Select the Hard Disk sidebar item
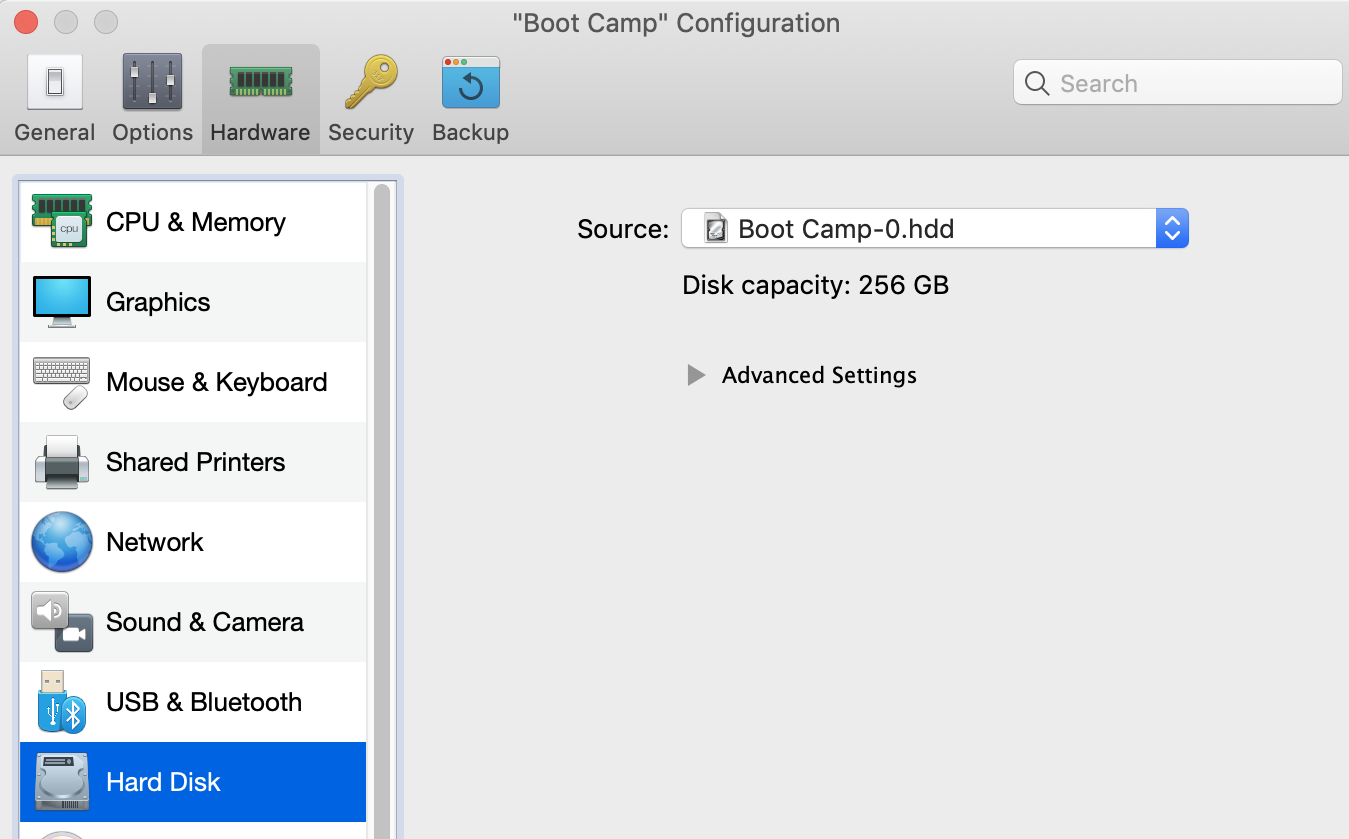 [192, 782]
